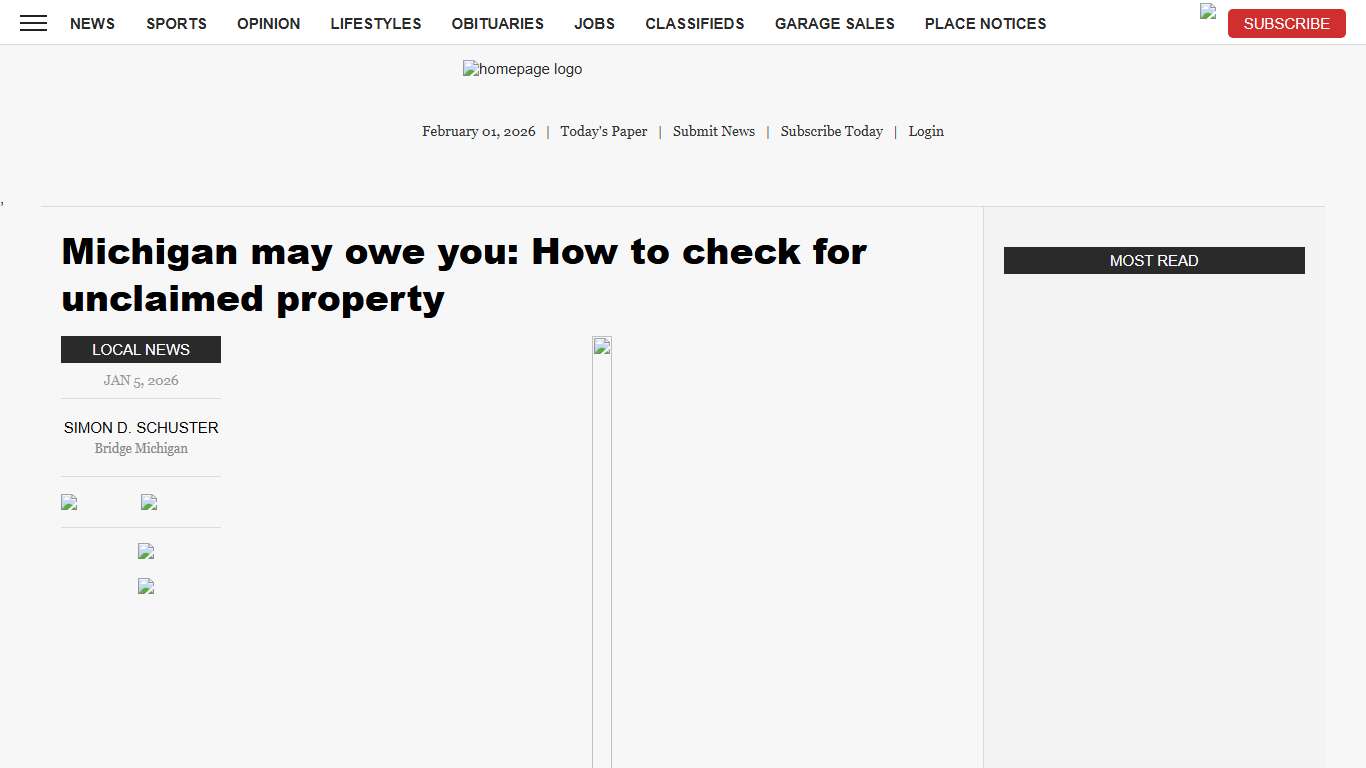
Task: Go to the OBITUARIES section
Action: [497, 23]
